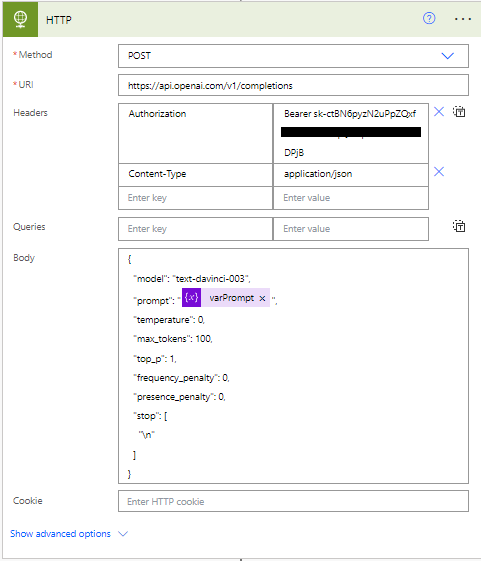This screenshot has width=481, height=561.
Task: Click the Queries Enter value field
Action: (351, 229)
